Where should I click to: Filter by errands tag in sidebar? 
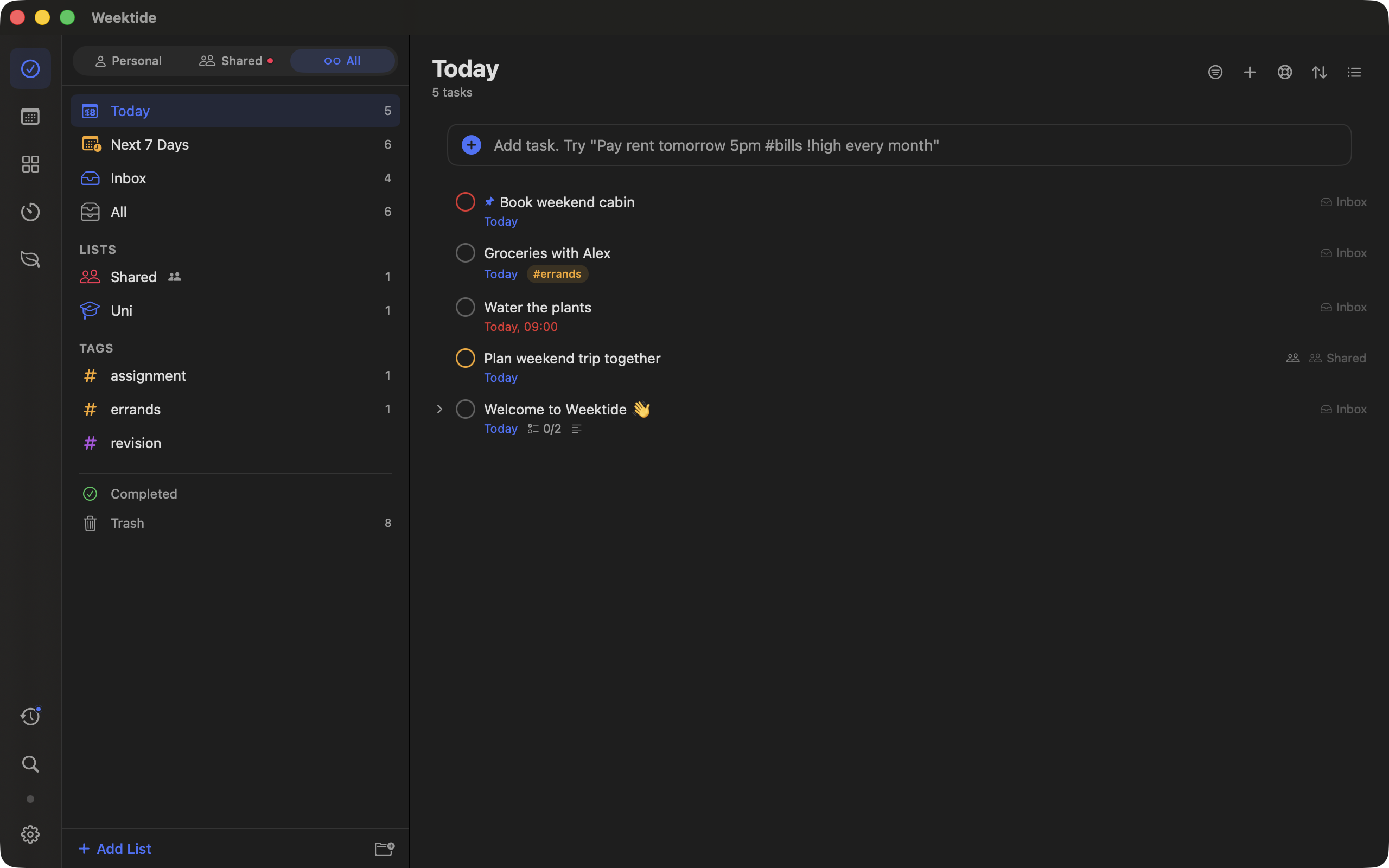pos(235,409)
